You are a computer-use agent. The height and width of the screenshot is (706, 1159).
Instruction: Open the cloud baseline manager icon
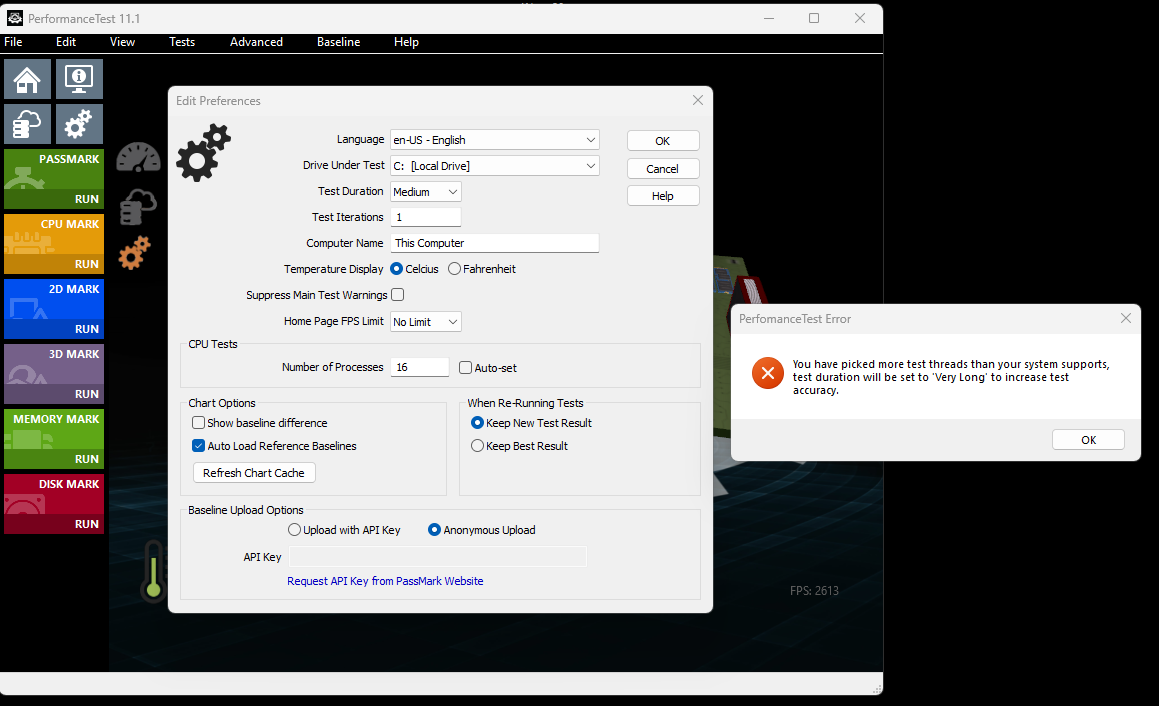[x=27, y=123]
